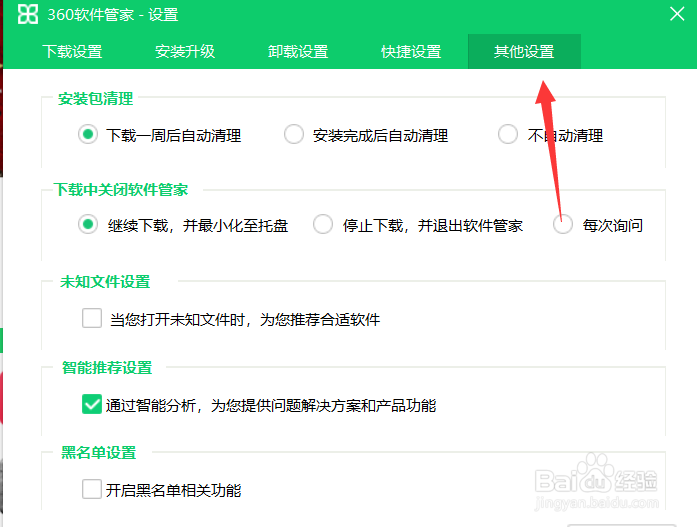
Task: Click the 未知文件设置 section heading
Action: click(x=105, y=282)
